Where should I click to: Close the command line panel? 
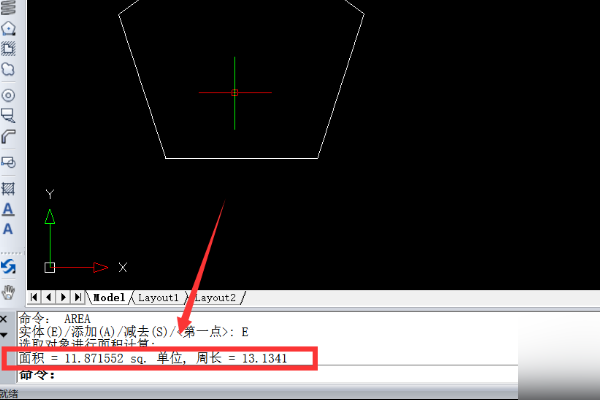pos(4,319)
